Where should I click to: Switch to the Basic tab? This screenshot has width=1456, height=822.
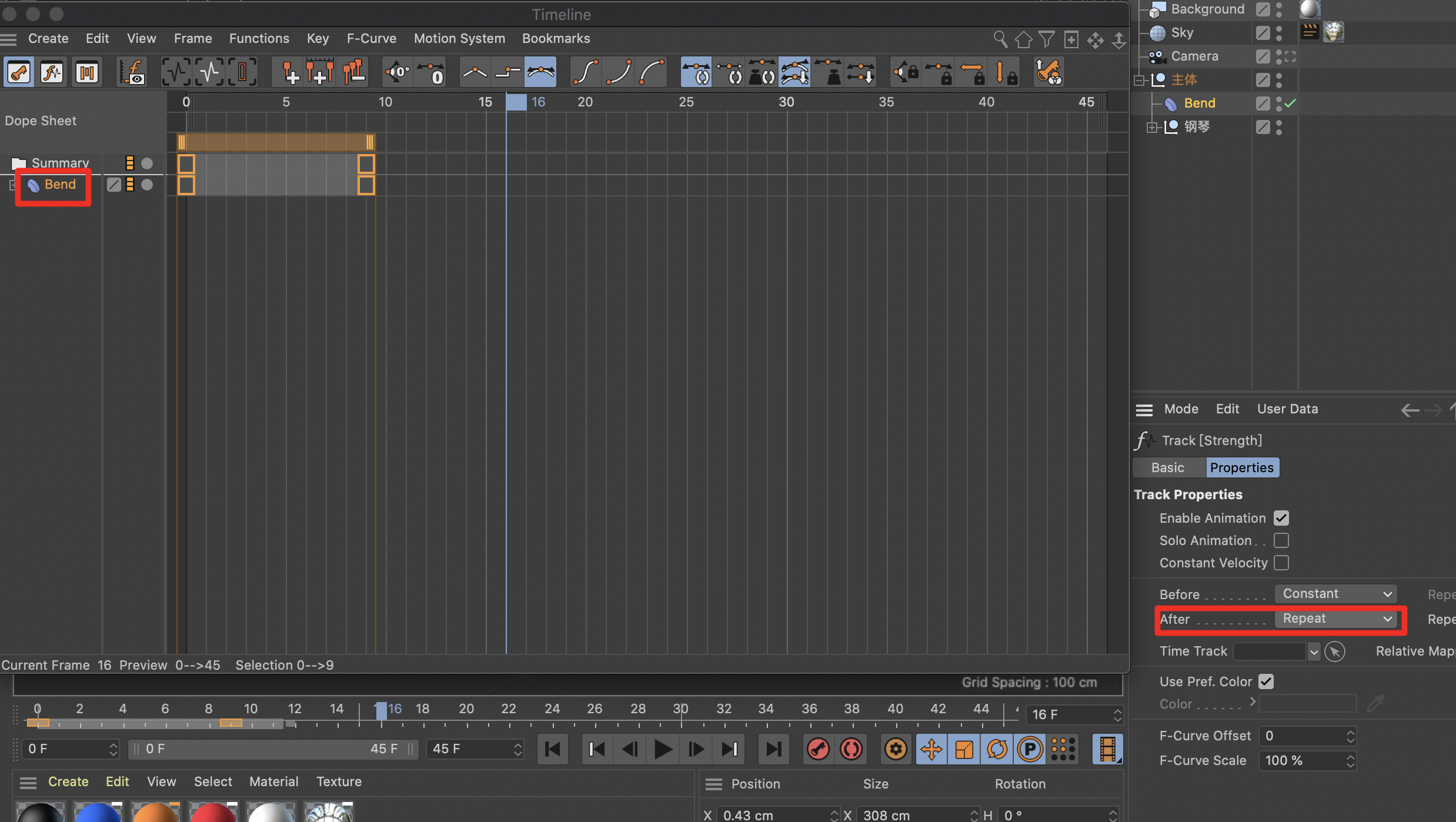pyautogui.click(x=1168, y=467)
